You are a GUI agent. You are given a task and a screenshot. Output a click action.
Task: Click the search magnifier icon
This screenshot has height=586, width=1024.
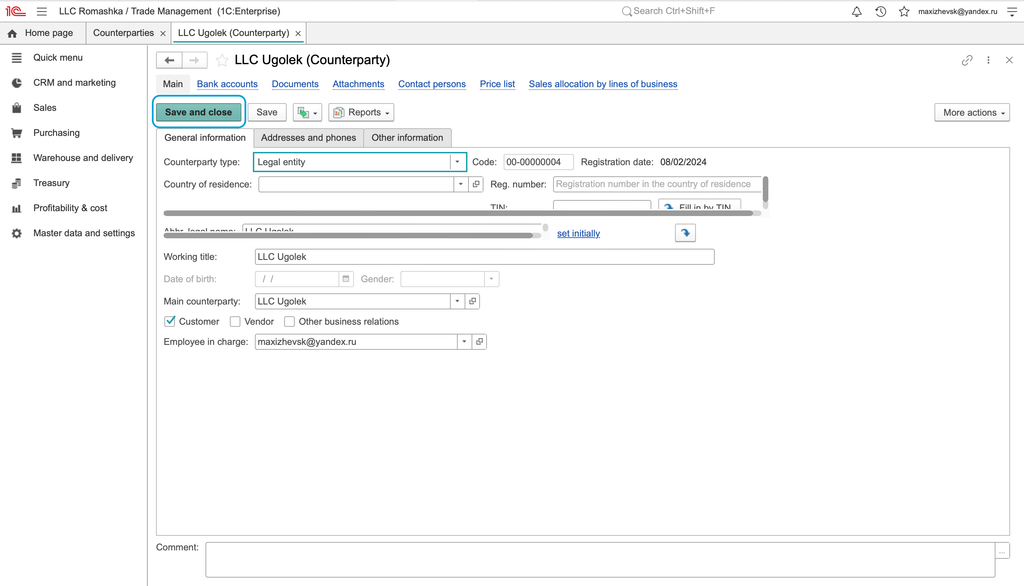pos(626,11)
